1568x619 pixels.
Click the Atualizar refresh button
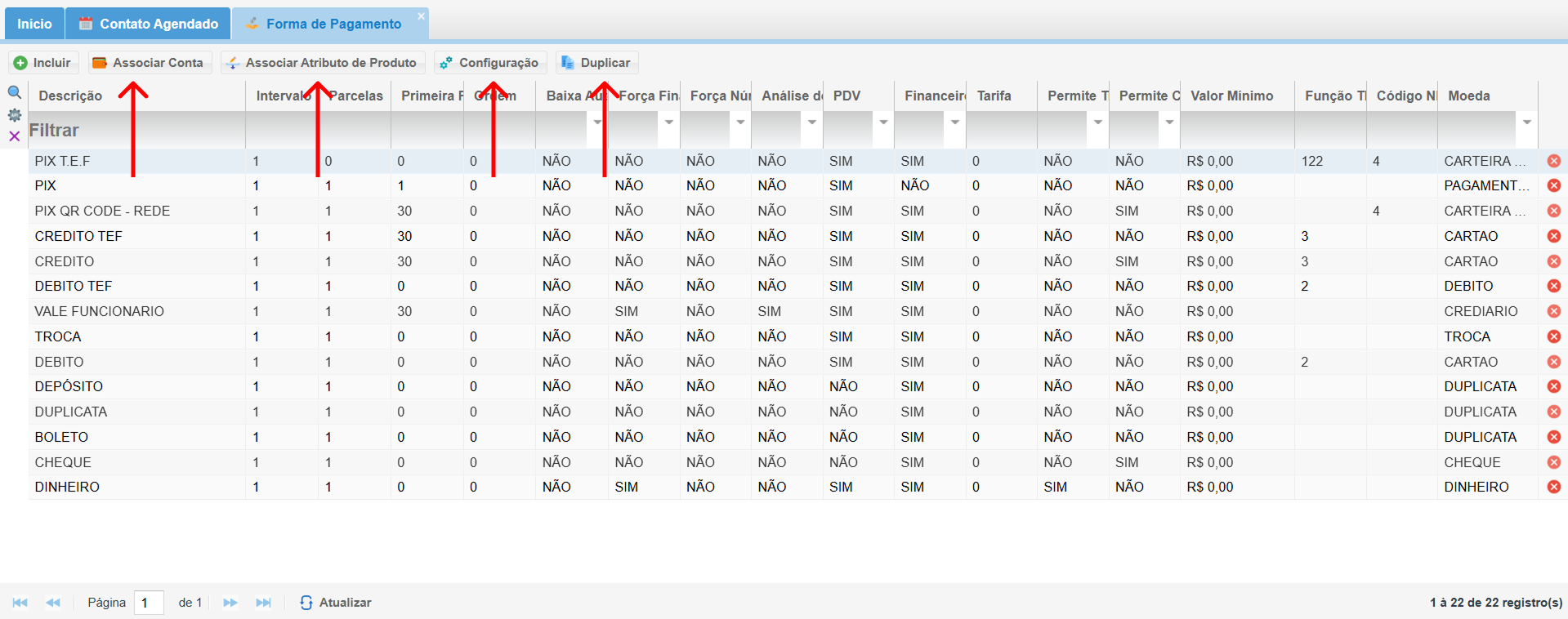pos(335,603)
